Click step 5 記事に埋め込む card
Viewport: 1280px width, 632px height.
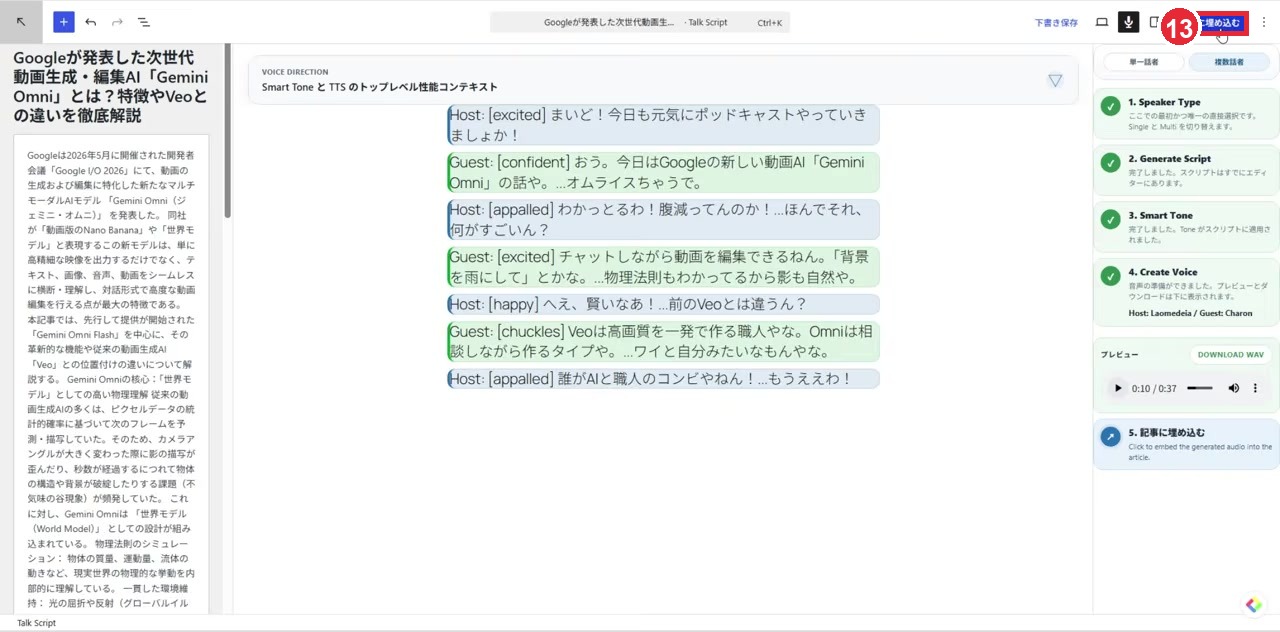pos(1186,444)
